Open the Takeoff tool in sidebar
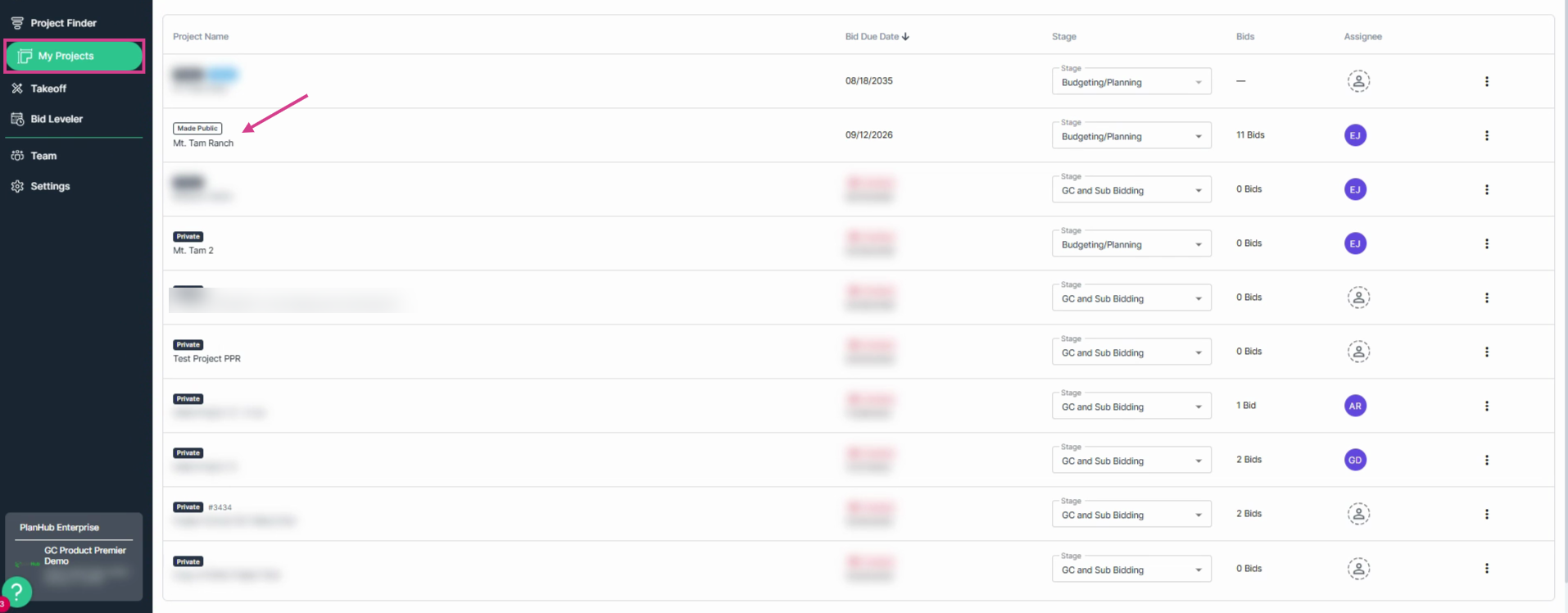The height and width of the screenshot is (613, 1568). click(39, 89)
